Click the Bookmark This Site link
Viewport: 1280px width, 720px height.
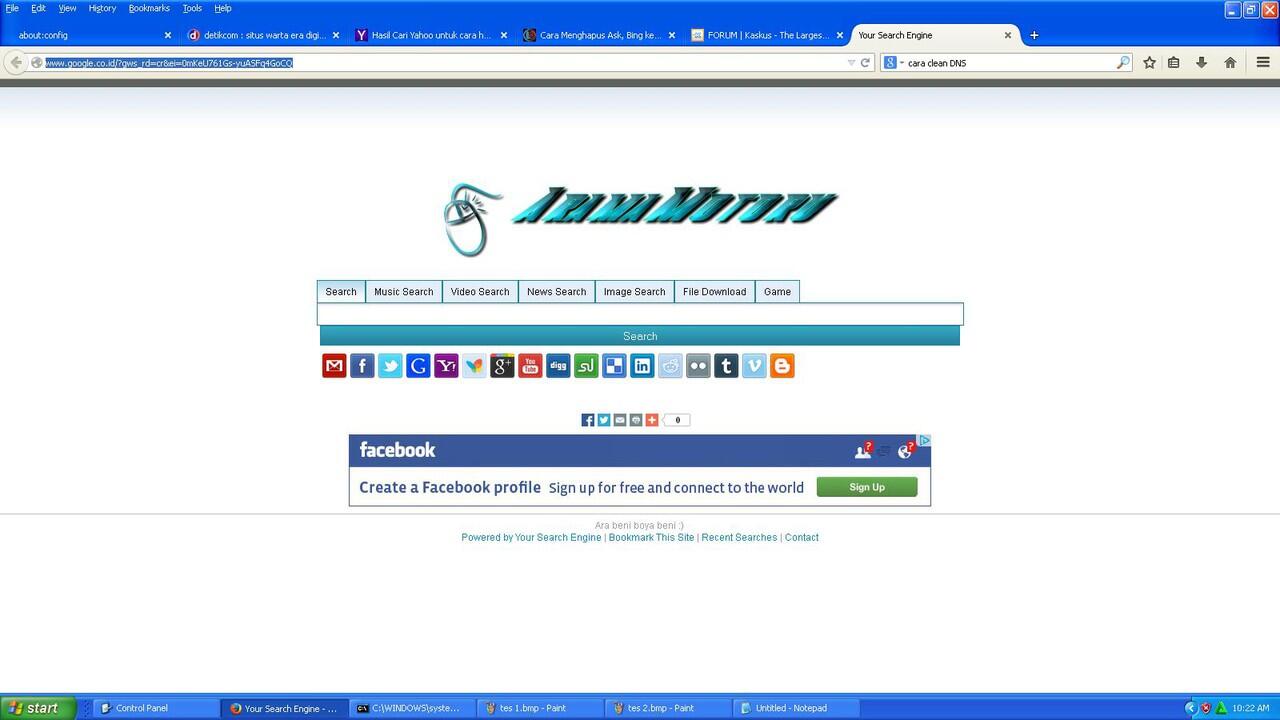[x=651, y=538]
